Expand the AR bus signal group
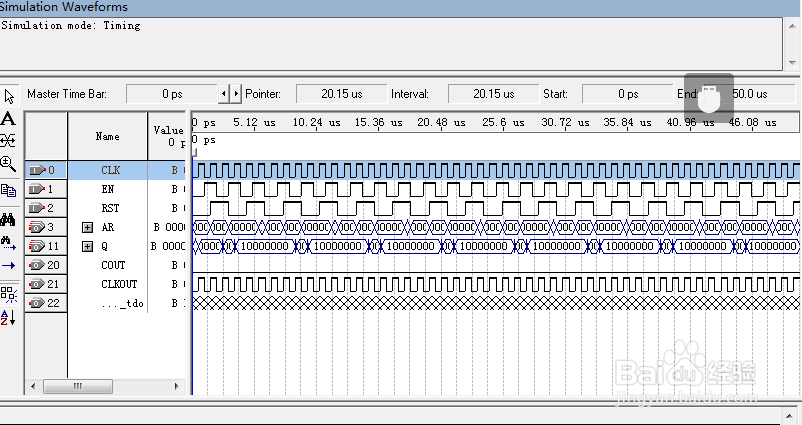The height and width of the screenshot is (425, 802). click(x=87, y=227)
